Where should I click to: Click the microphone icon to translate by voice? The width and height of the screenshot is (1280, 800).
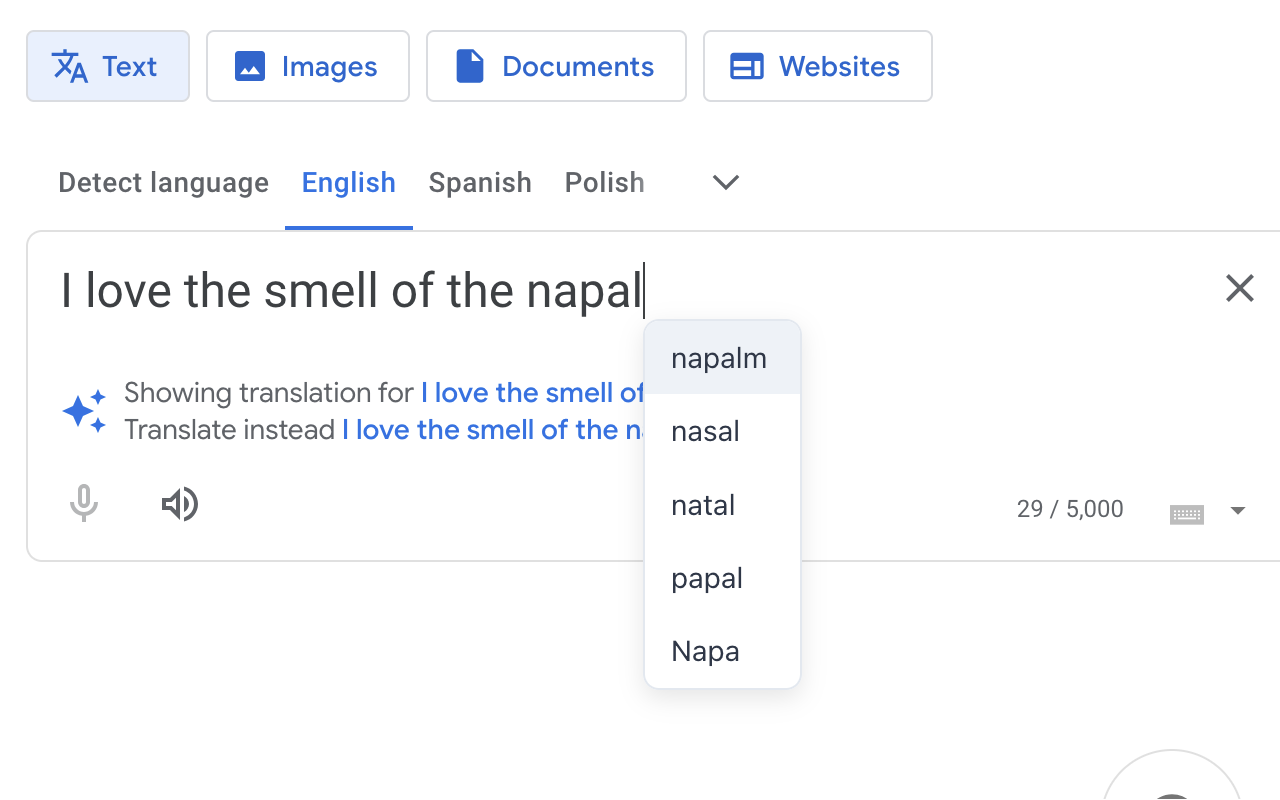point(84,504)
